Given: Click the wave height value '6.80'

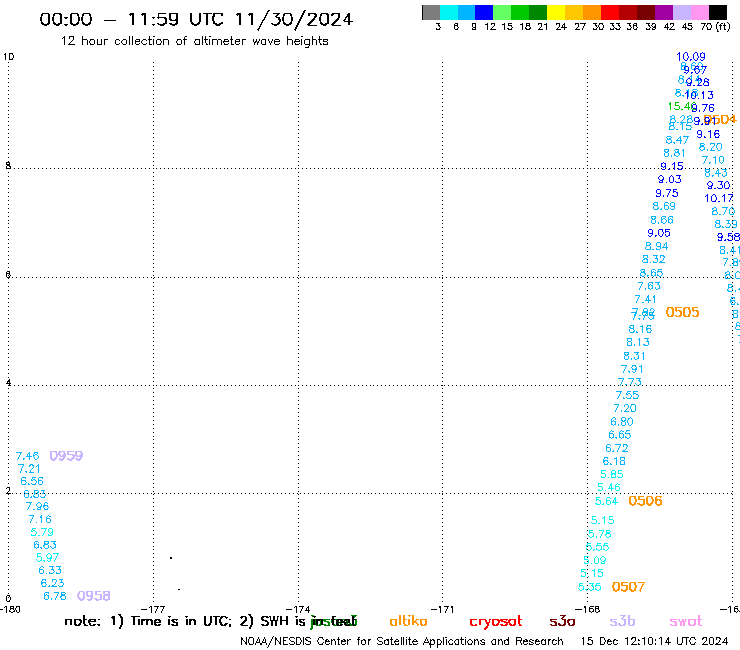Looking at the screenshot, I should (622, 422).
